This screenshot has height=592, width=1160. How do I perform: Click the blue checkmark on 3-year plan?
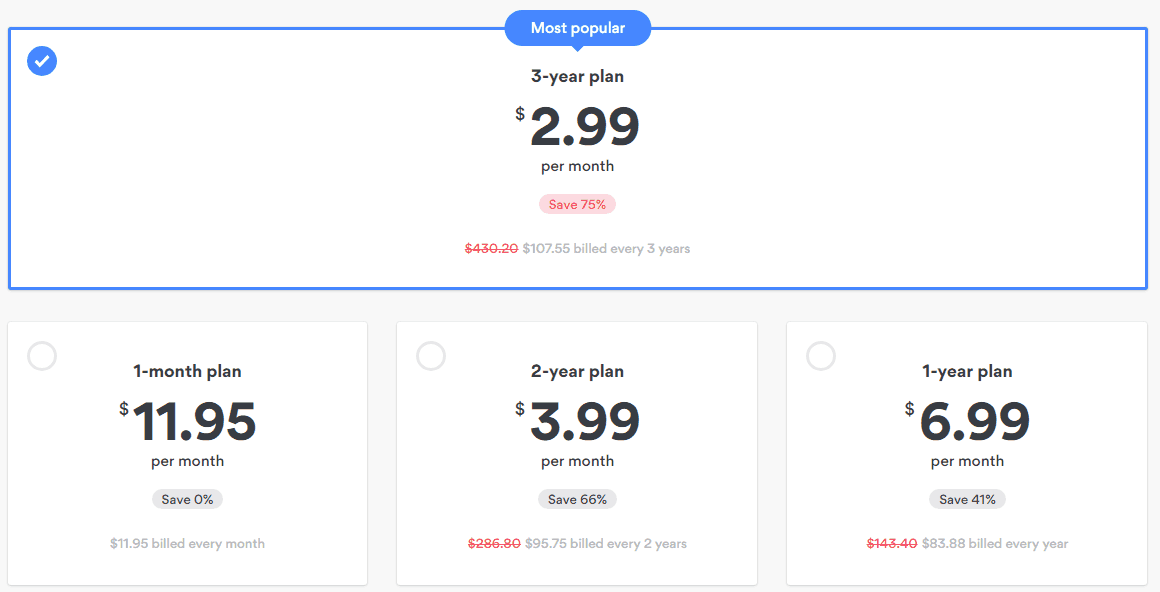[x=42, y=61]
